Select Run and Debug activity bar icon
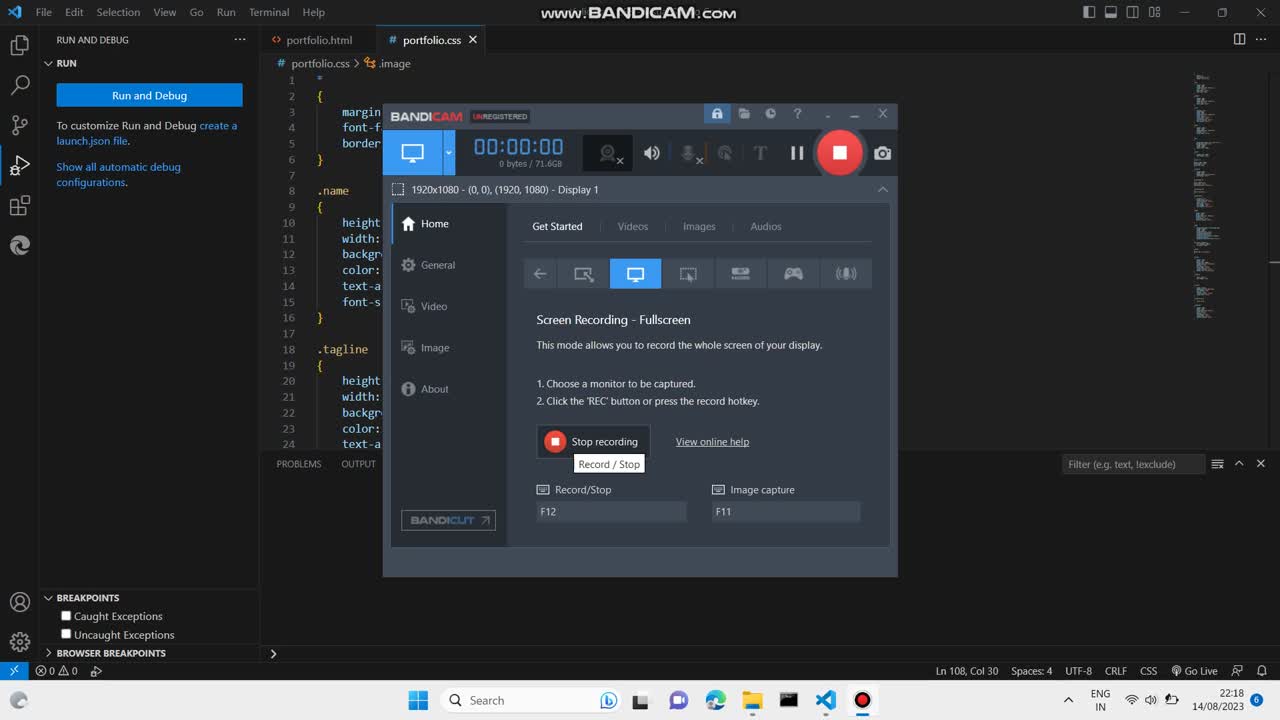The width and height of the screenshot is (1280, 720). tap(19, 166)
